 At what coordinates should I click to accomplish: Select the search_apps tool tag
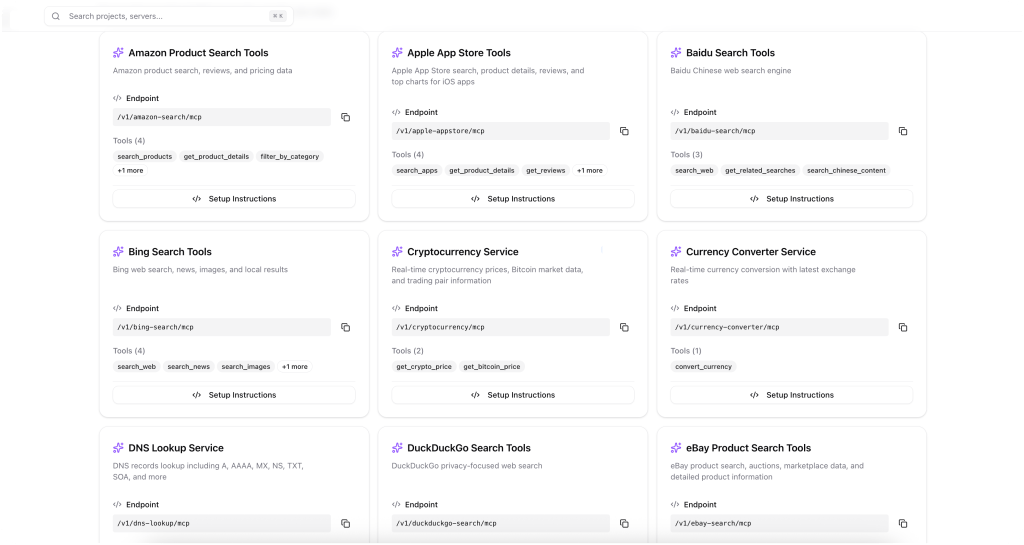417,171
